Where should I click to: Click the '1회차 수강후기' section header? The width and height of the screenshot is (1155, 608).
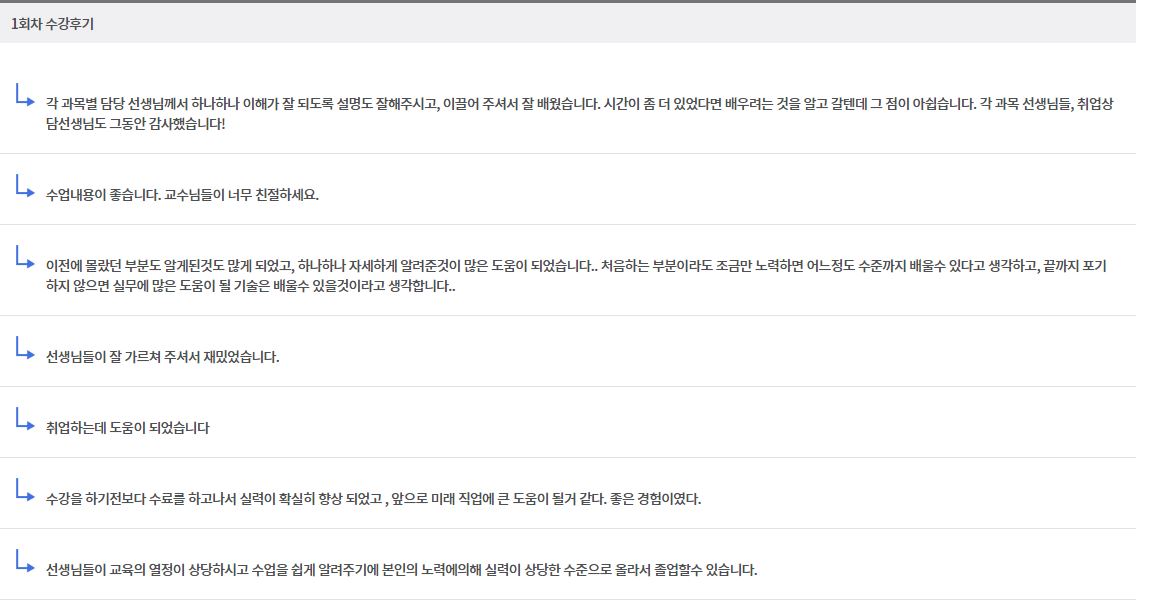click(52, 24)
